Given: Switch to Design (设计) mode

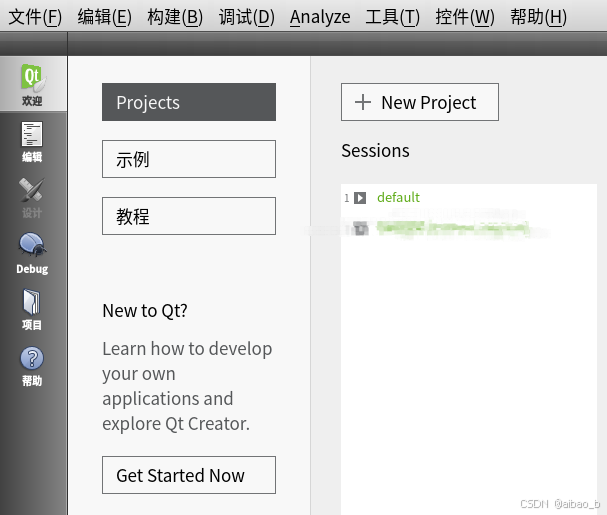Looking at the screenshot, I should pyautogui.click(x=33, y=197).
